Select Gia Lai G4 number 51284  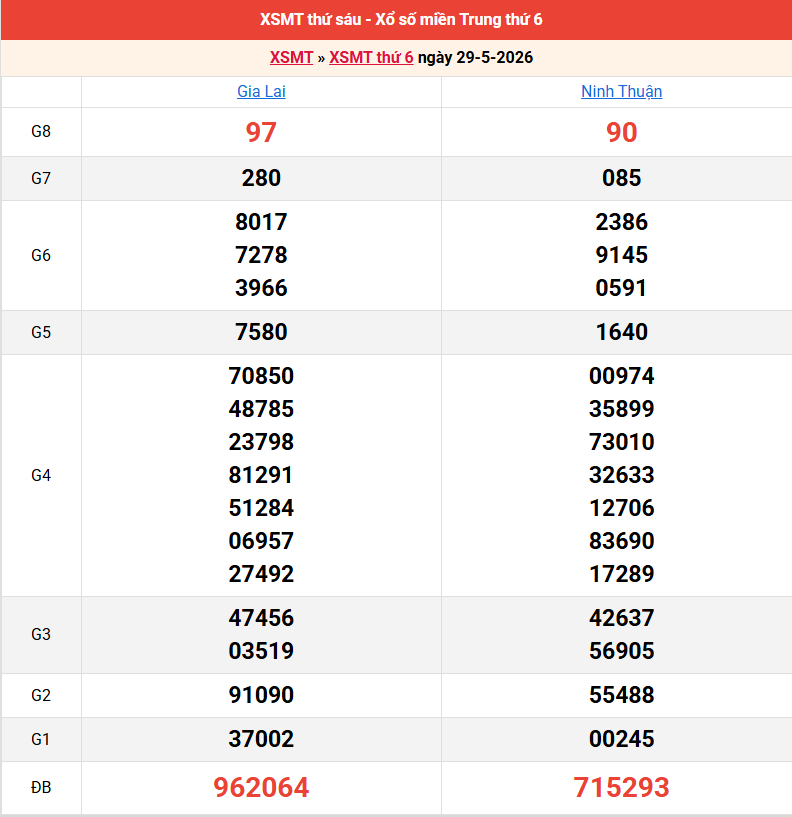click(x=261, y=508)
